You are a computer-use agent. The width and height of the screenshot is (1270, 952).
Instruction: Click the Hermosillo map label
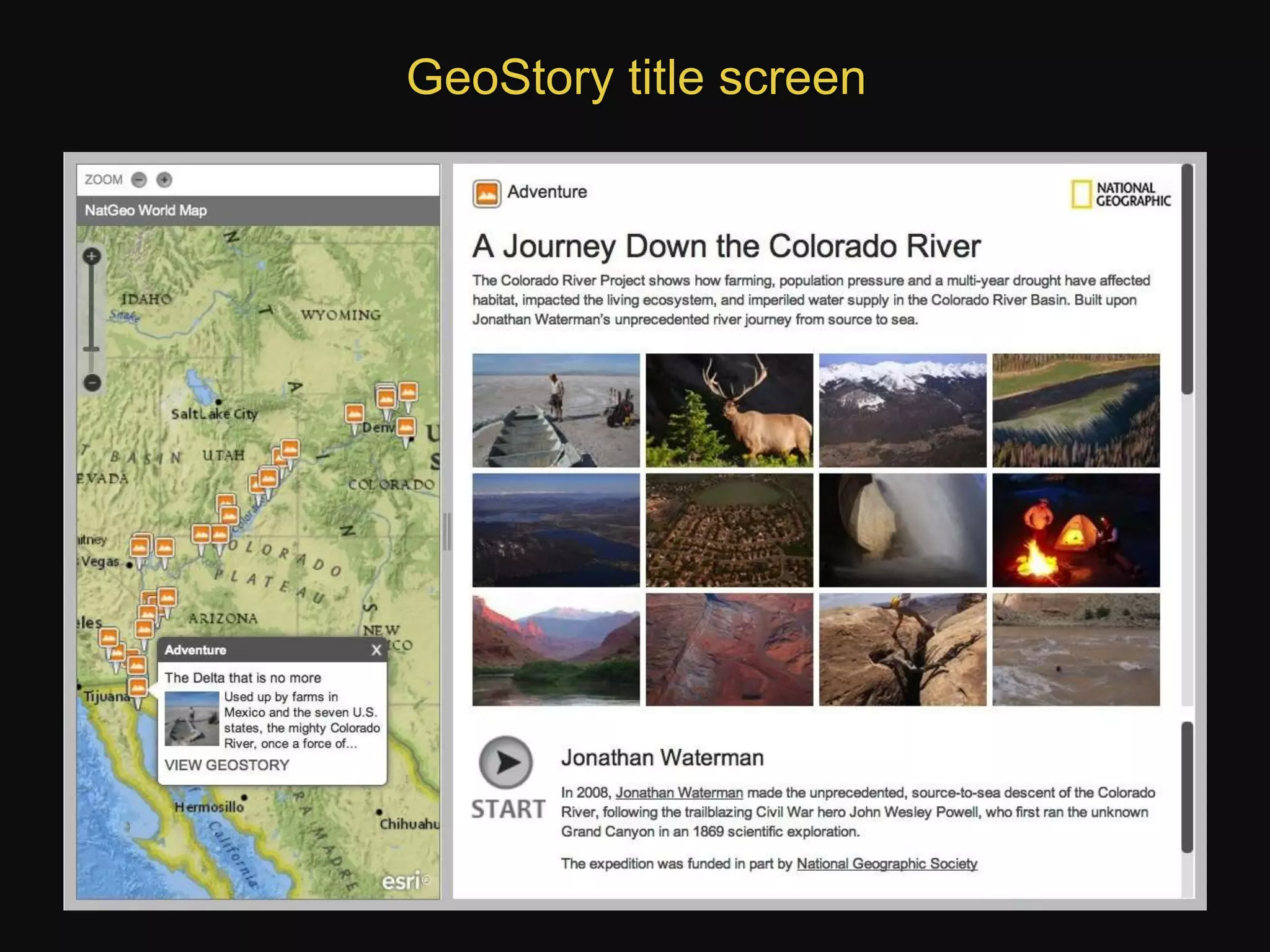click(x=209, y=807)
